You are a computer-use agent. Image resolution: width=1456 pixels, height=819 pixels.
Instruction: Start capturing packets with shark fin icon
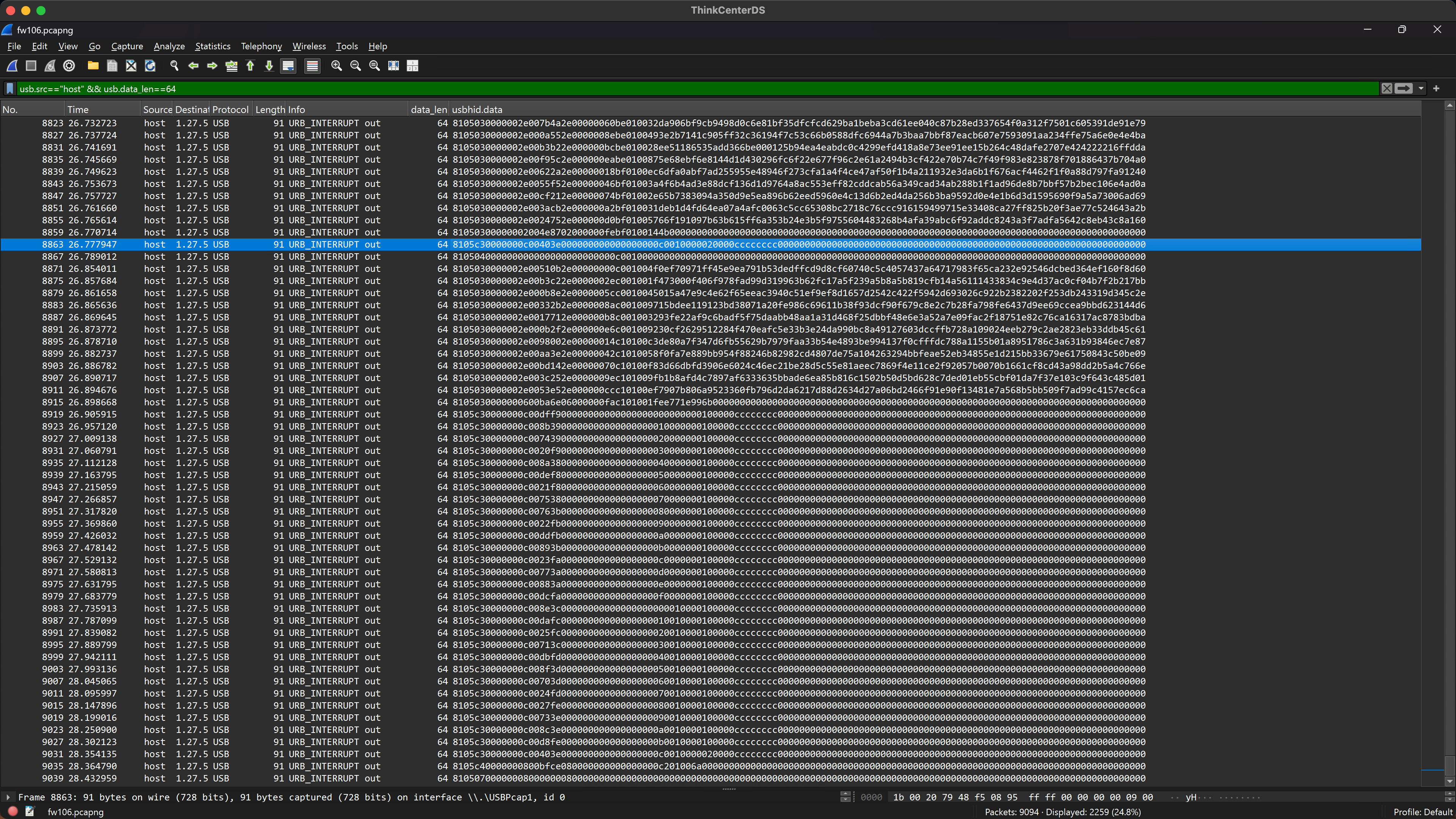pyautogui.click(x=12, y=66)
